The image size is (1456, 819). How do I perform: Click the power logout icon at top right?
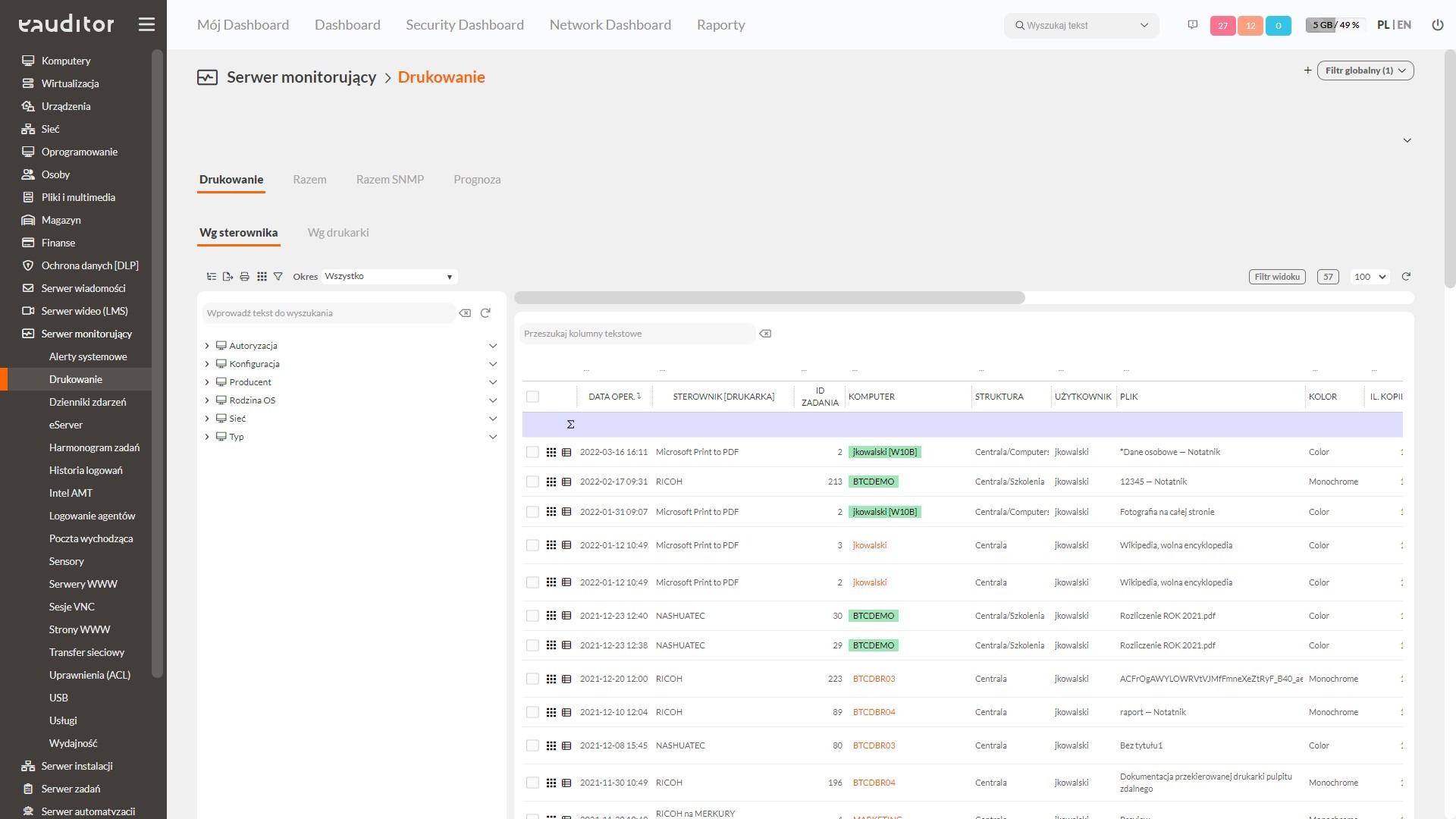[1437, 25]
